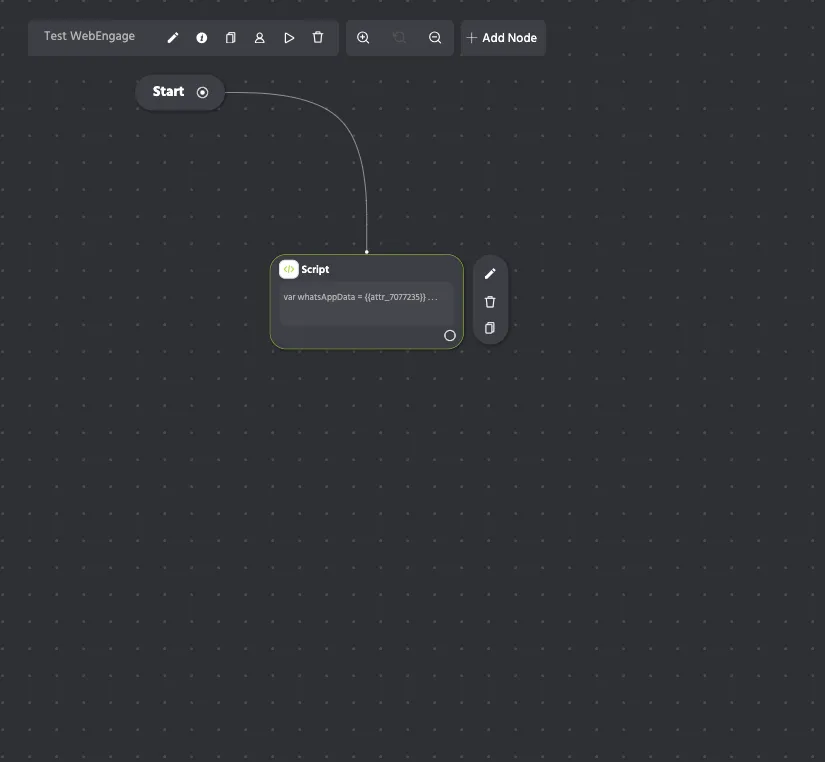This screenshot has width=825, height=762.
Task: Click the Start node output connector
Action: tap(203, 93)
